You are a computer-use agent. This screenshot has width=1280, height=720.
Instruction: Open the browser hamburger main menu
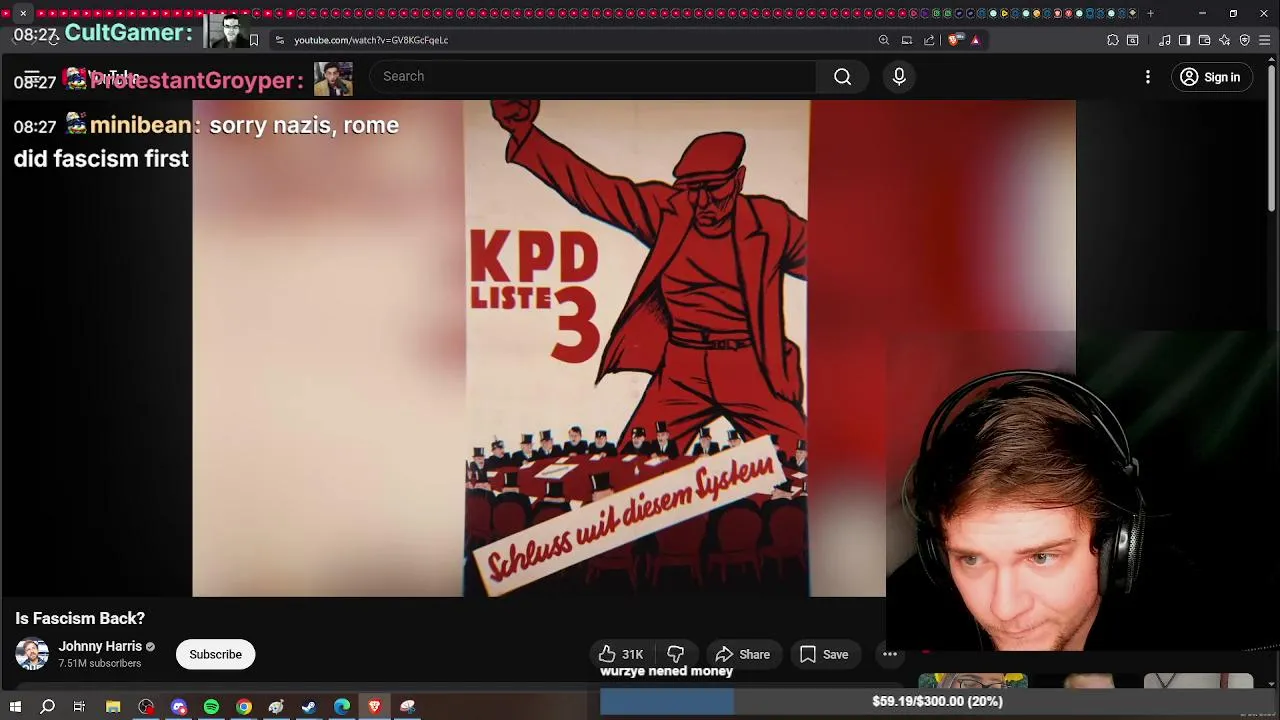pyautogui.click(x=1264, y=40)
